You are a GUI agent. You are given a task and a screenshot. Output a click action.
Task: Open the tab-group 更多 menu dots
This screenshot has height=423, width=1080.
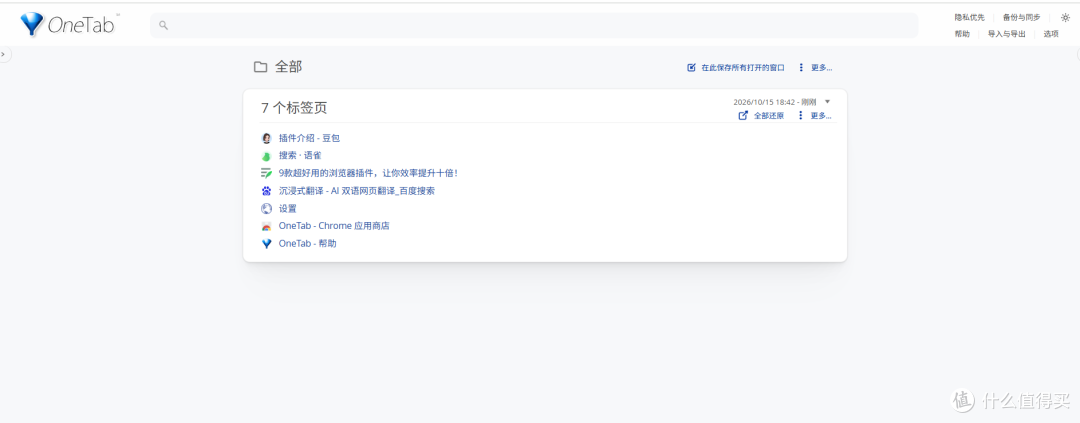pos(801,116)
